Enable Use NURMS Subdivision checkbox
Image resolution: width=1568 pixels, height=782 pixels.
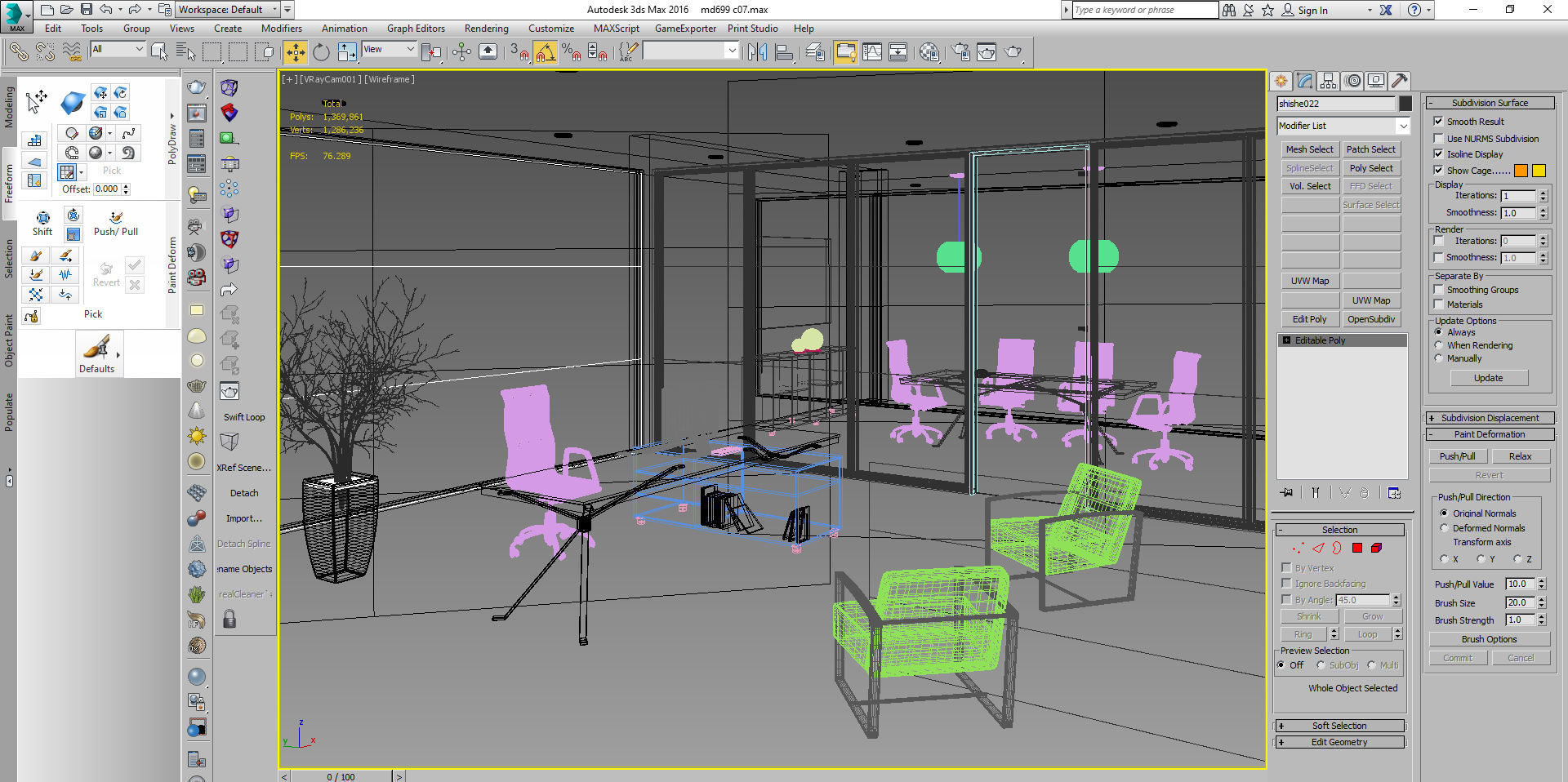tap(1438, 139)
